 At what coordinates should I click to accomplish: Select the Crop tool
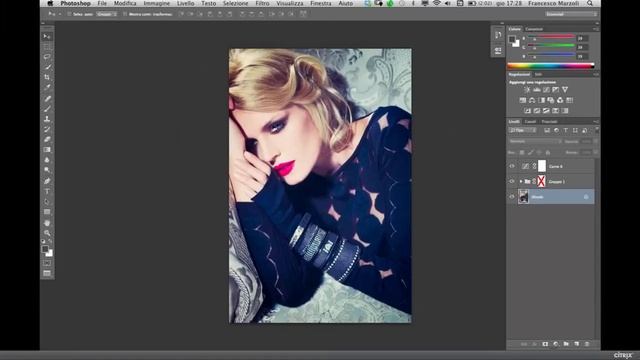pos(47,77)
